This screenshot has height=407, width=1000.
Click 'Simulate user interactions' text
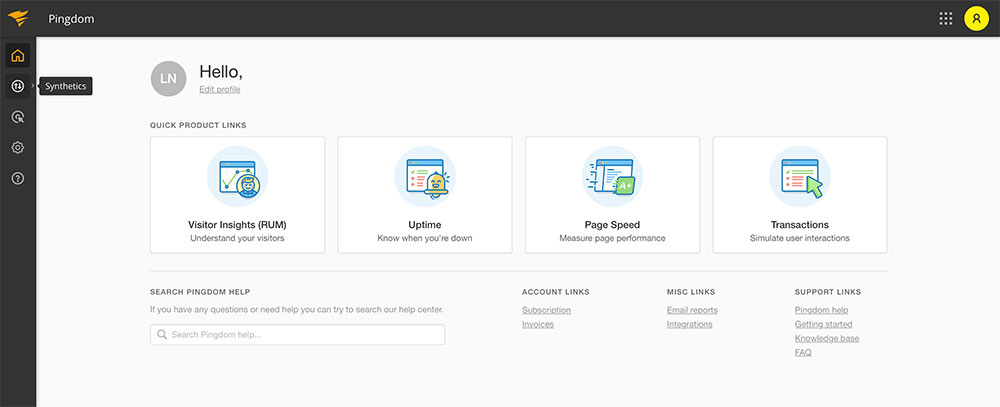800,238
